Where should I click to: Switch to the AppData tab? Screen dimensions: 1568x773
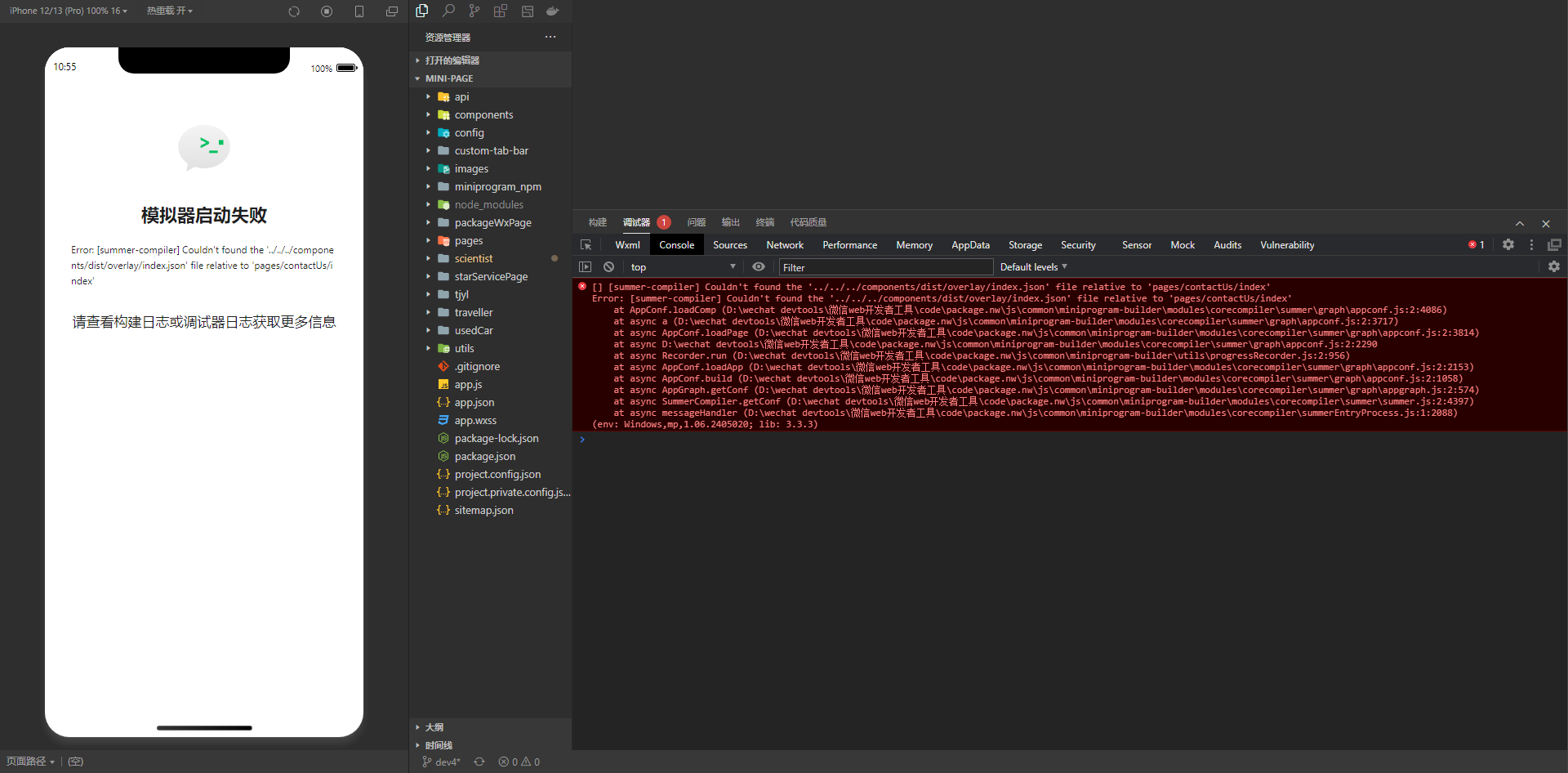tap(970, 245)
